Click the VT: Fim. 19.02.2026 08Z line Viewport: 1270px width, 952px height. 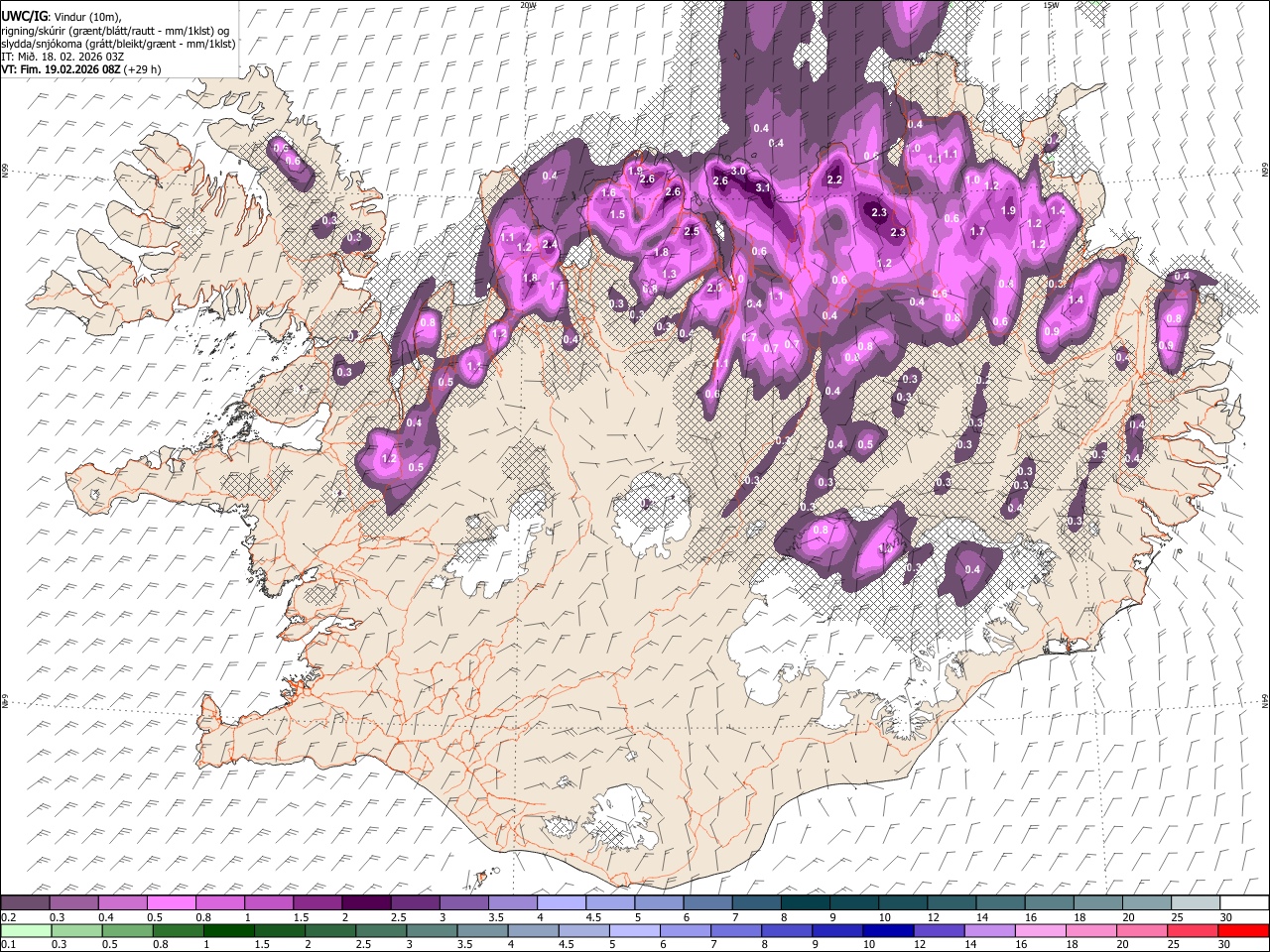61,69
